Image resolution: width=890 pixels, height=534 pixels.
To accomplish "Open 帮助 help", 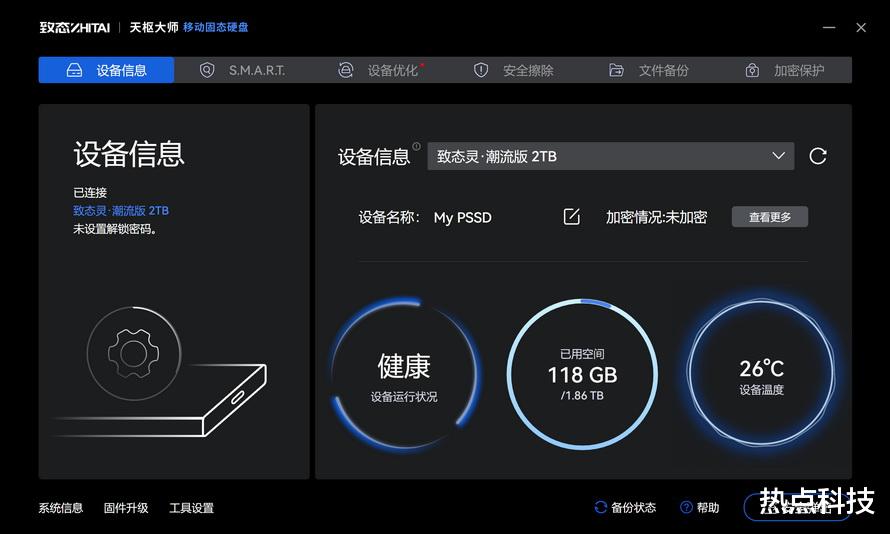I will tap(700, 507).
